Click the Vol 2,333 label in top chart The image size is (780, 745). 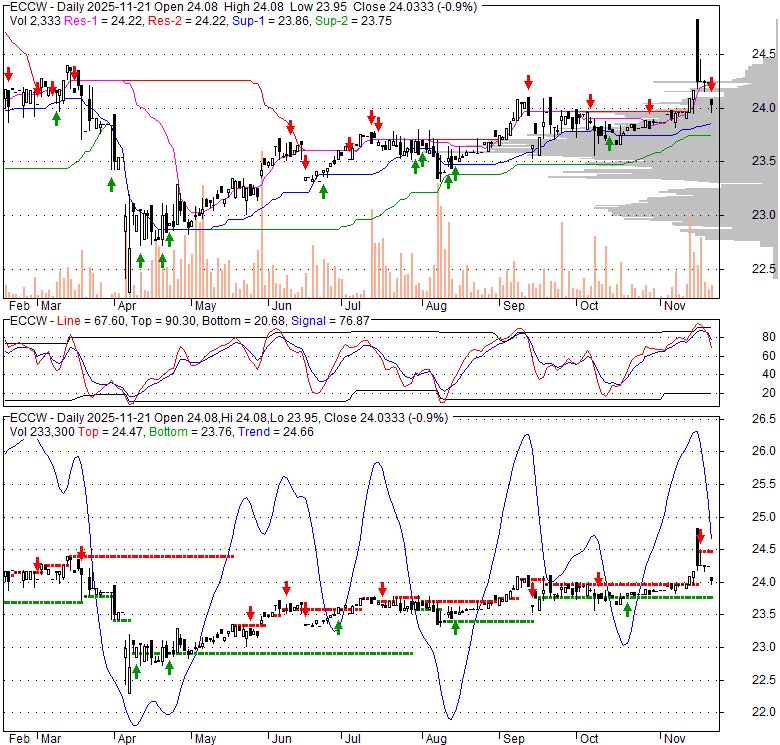(35, 21)
